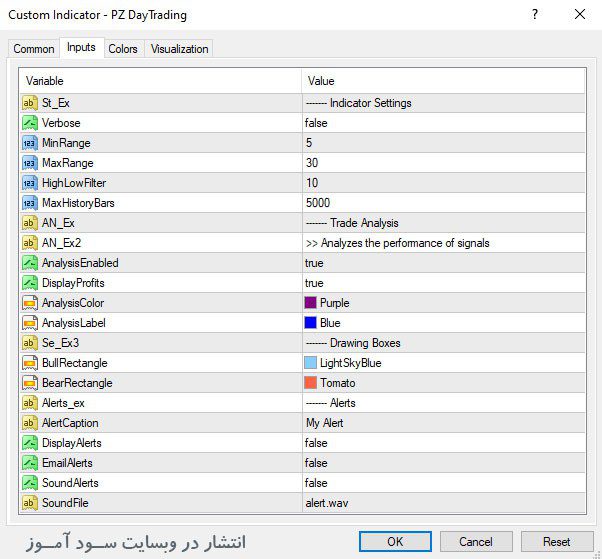This screenshot has width=602, height=559.
Task: Select the Inputs tab
Action: coord(81,47)
